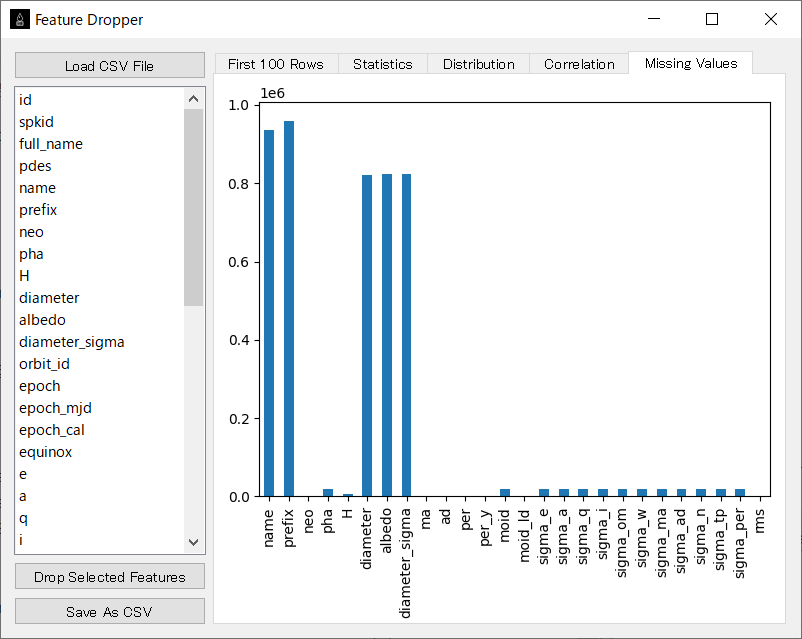Maximize the Feature Dropper window
Screen dimensions: 802x639
pos(712,19)
